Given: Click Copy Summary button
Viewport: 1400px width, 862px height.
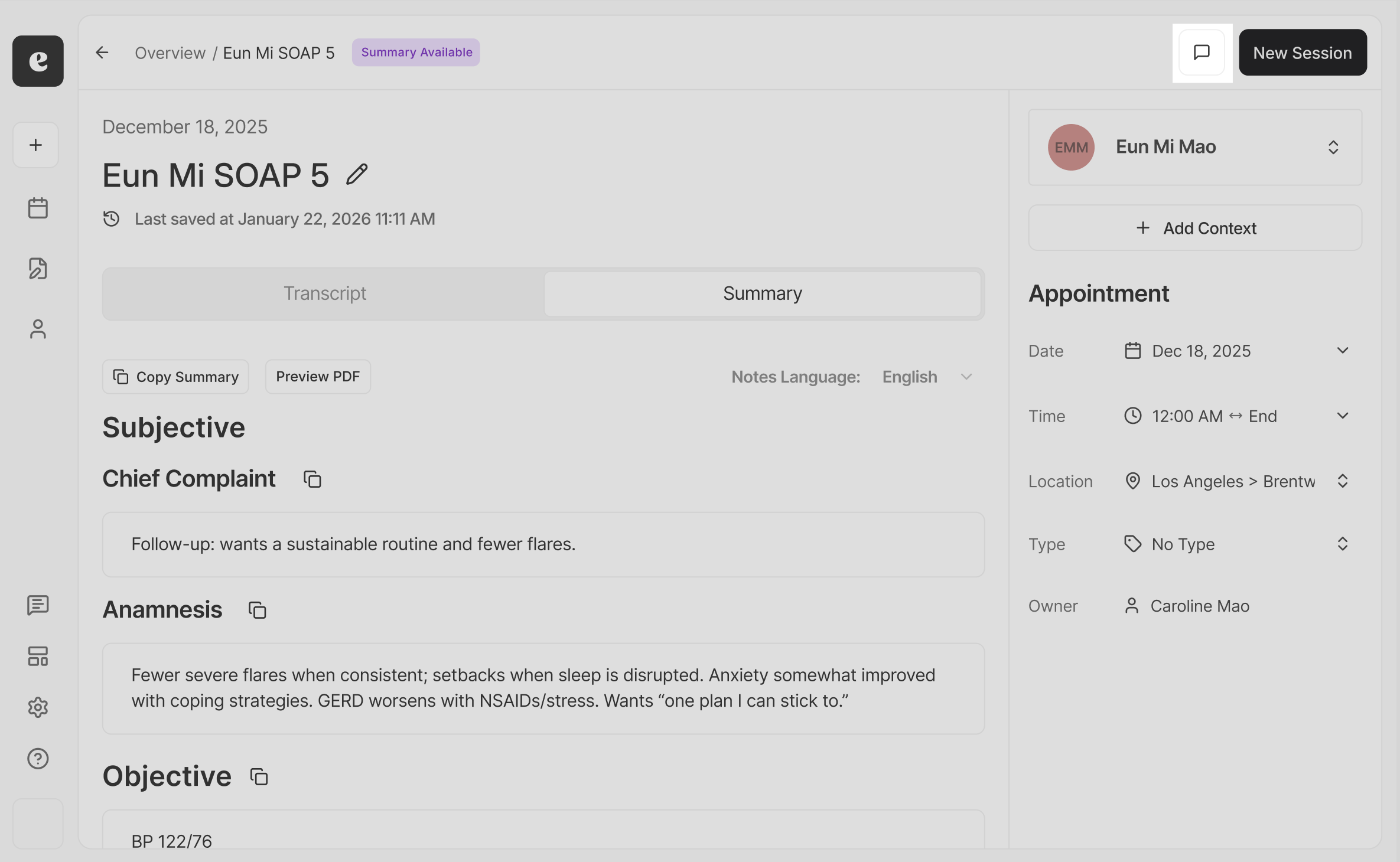Looking at the screenshot, I should click(175, 377).
